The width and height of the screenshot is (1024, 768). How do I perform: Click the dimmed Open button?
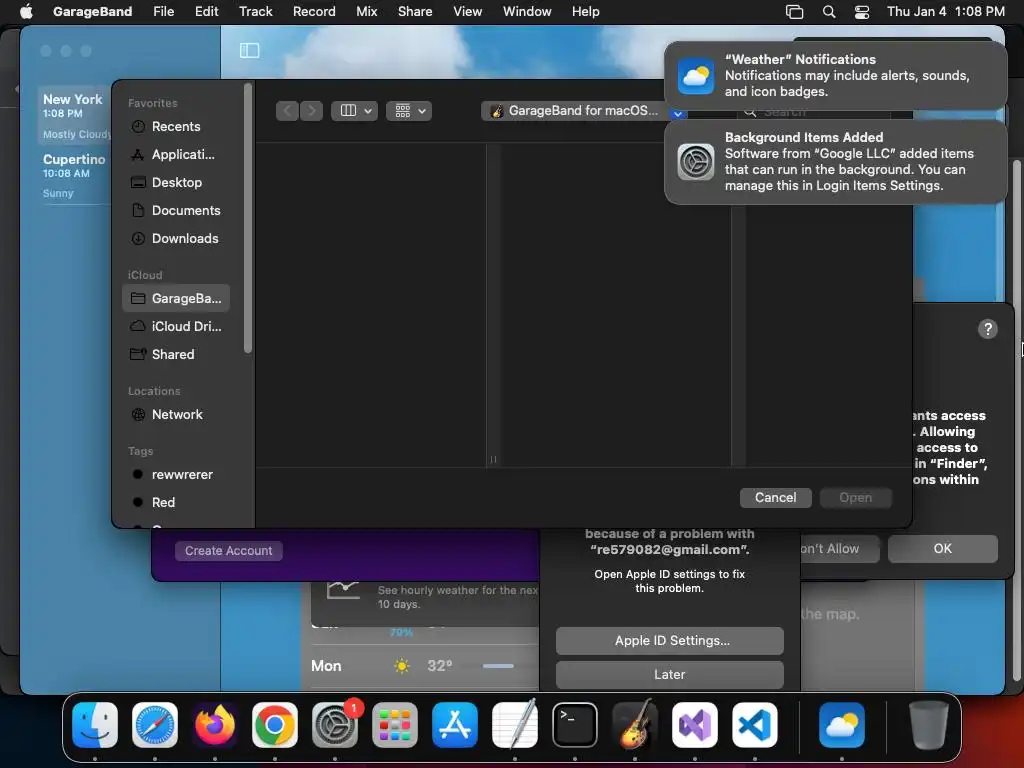tap(856, 498)
